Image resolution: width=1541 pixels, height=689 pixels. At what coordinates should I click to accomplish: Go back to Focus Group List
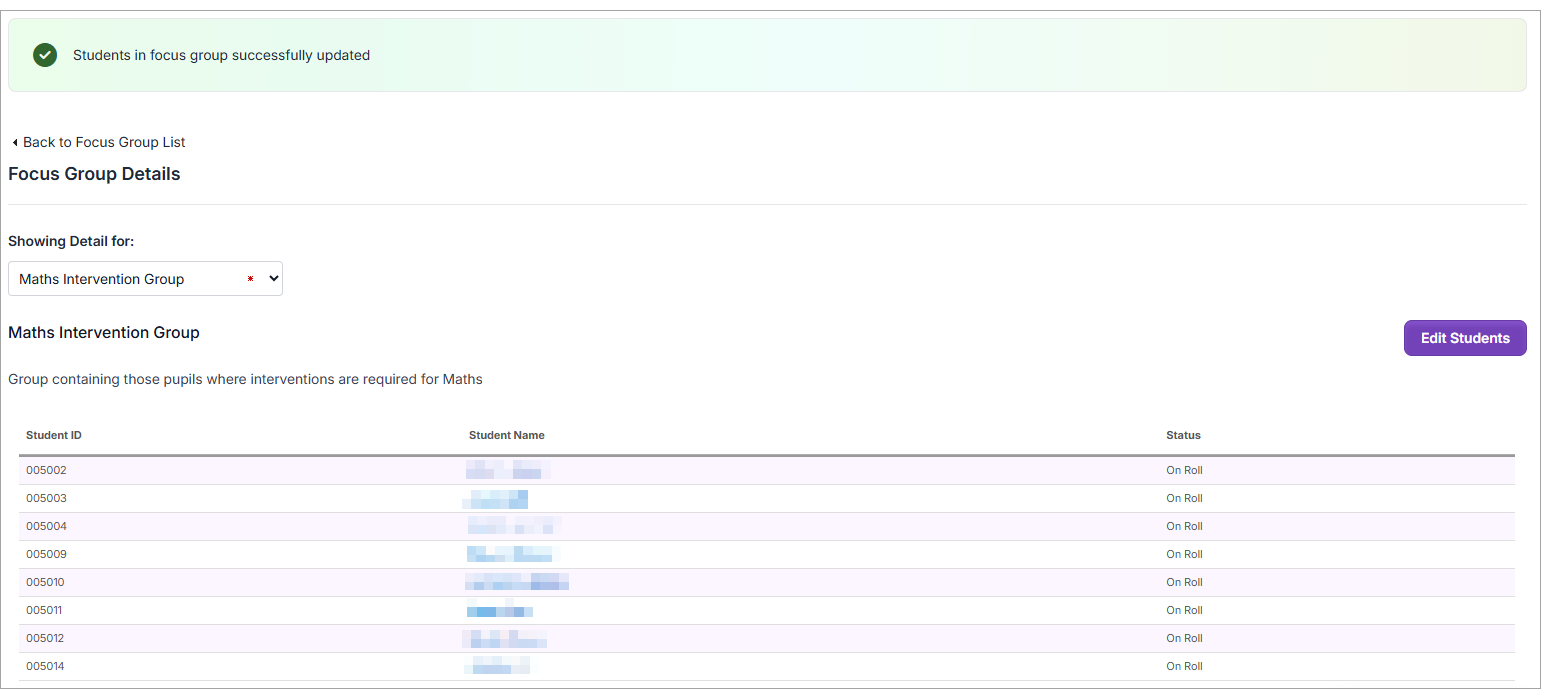tap(104, 142)
